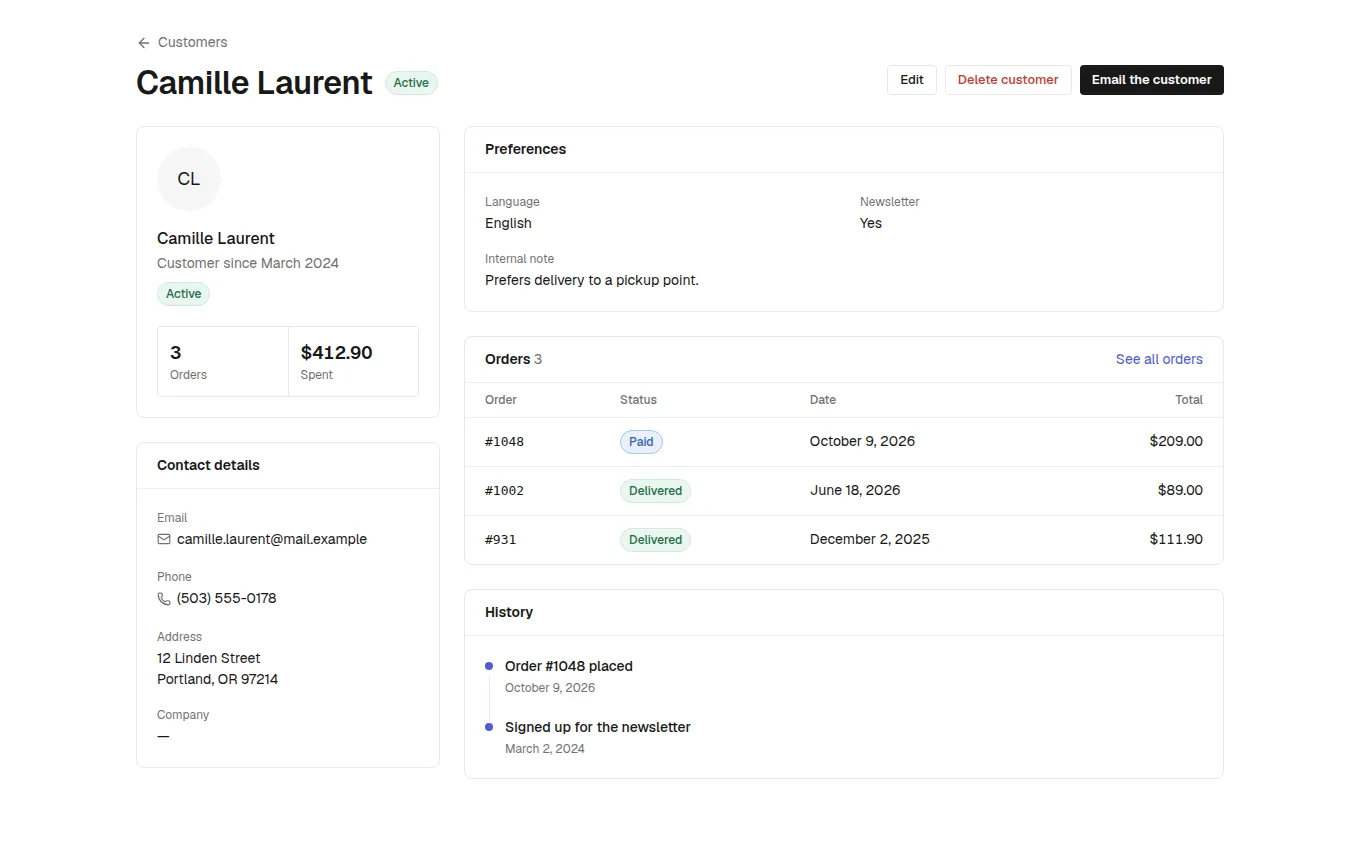Click the March 2, 2024 history date
The height and width of the screenshot is (850, 1360).
pyautogui.click(x=545, y=749)
